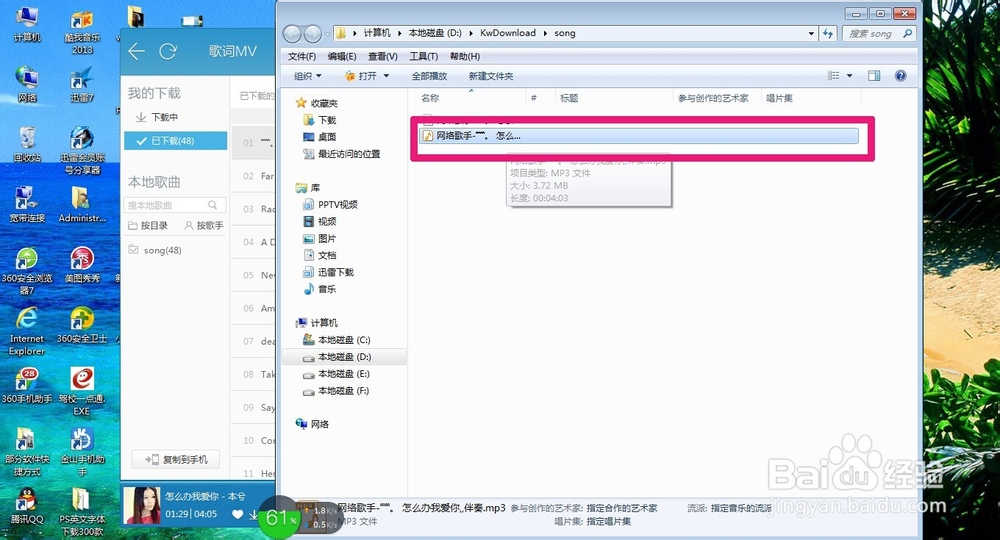Screen dimensions: 1000x540
Task: Select the 网络歌手 mp3 file
Action: pyautogui.click(x=639, y=136)
